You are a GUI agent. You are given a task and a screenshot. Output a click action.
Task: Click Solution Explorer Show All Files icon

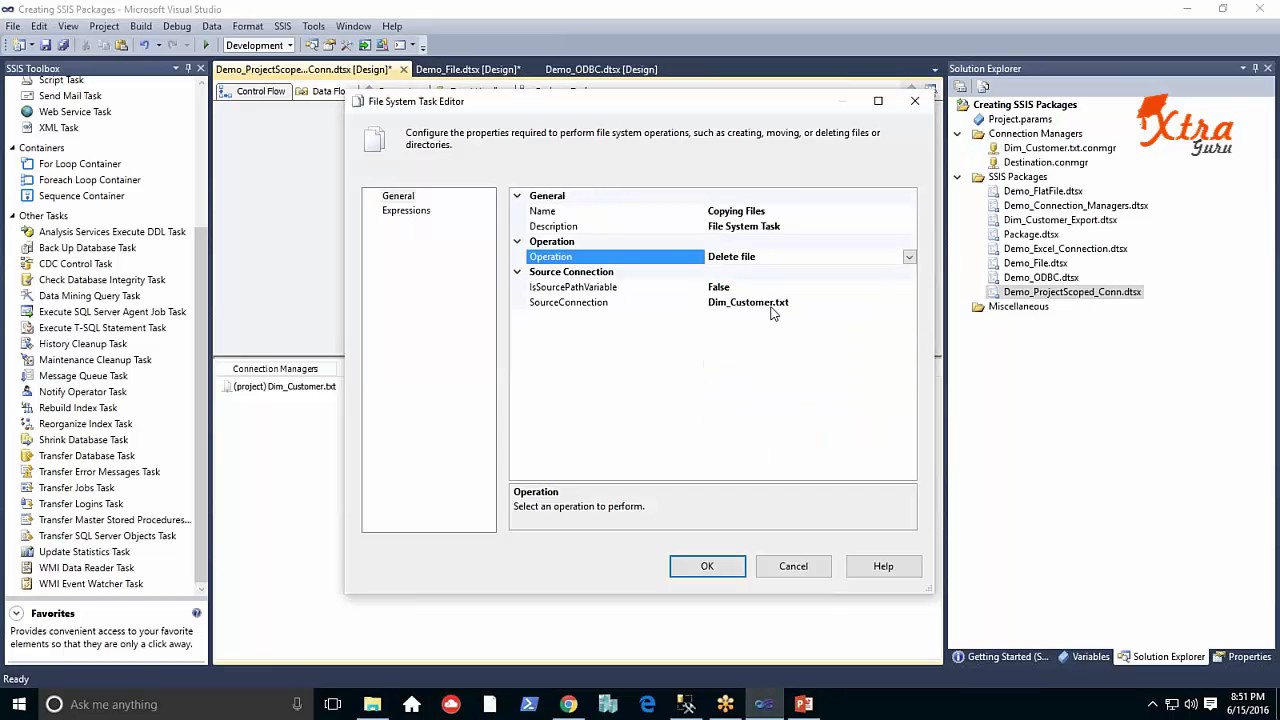tap(983, 87)
